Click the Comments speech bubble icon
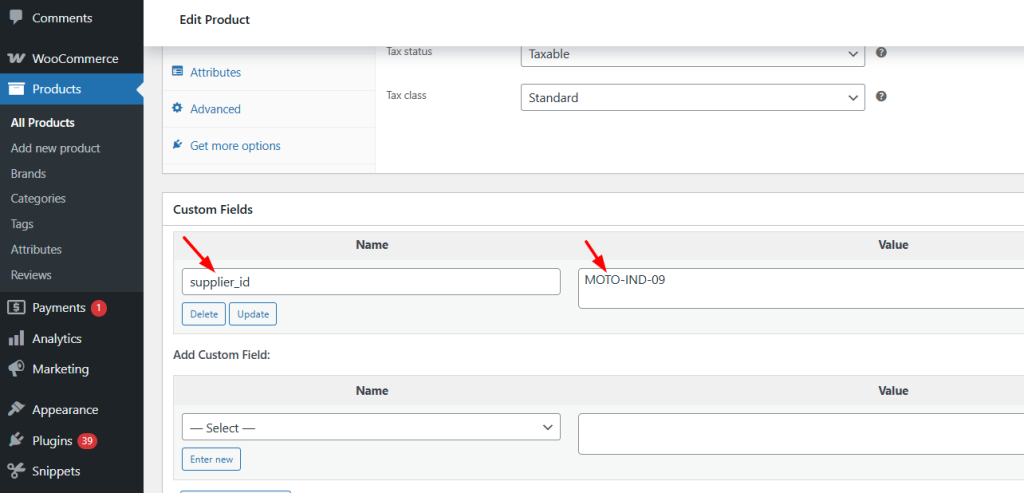 pyautogui.click(x=16, y=18)
